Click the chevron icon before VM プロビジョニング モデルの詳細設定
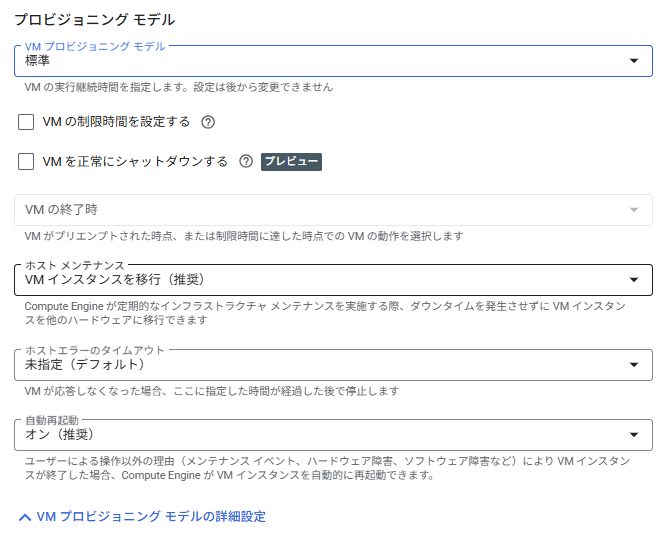This screenshot has width=668, height=549. coord(24,517)
